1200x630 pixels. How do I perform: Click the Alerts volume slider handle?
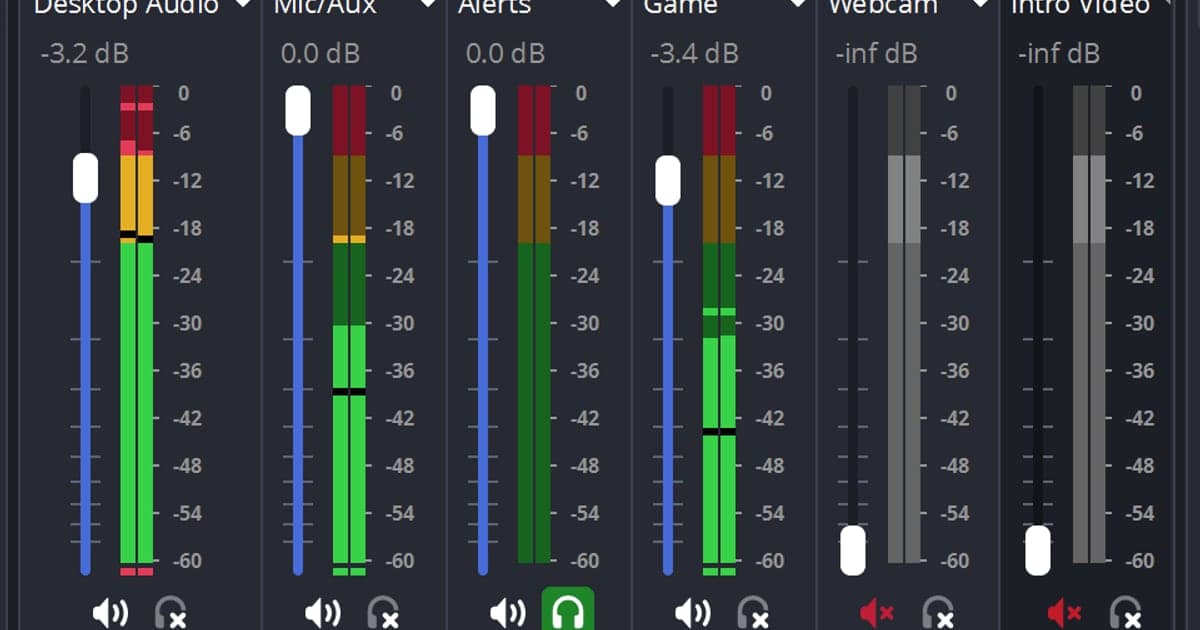pos(483,110)
